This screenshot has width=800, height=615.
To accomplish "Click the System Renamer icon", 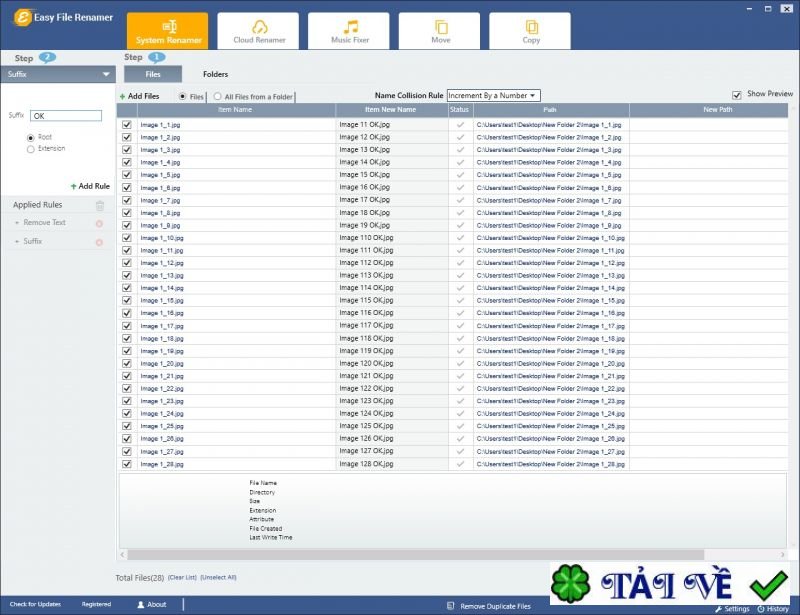I will [x=169, y=26].
